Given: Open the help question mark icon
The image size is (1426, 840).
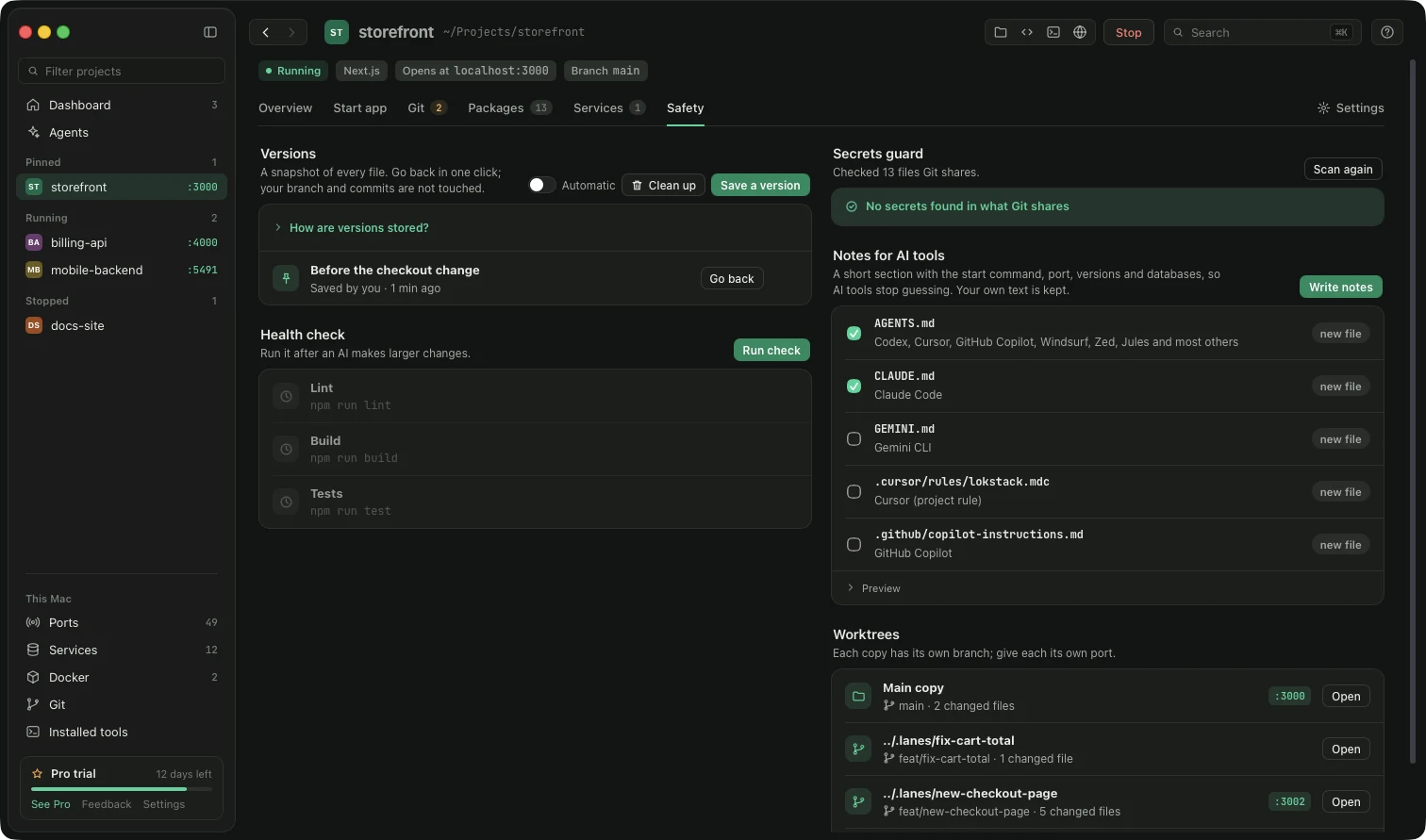Looking at the screenshot, I should point(1387,32).
